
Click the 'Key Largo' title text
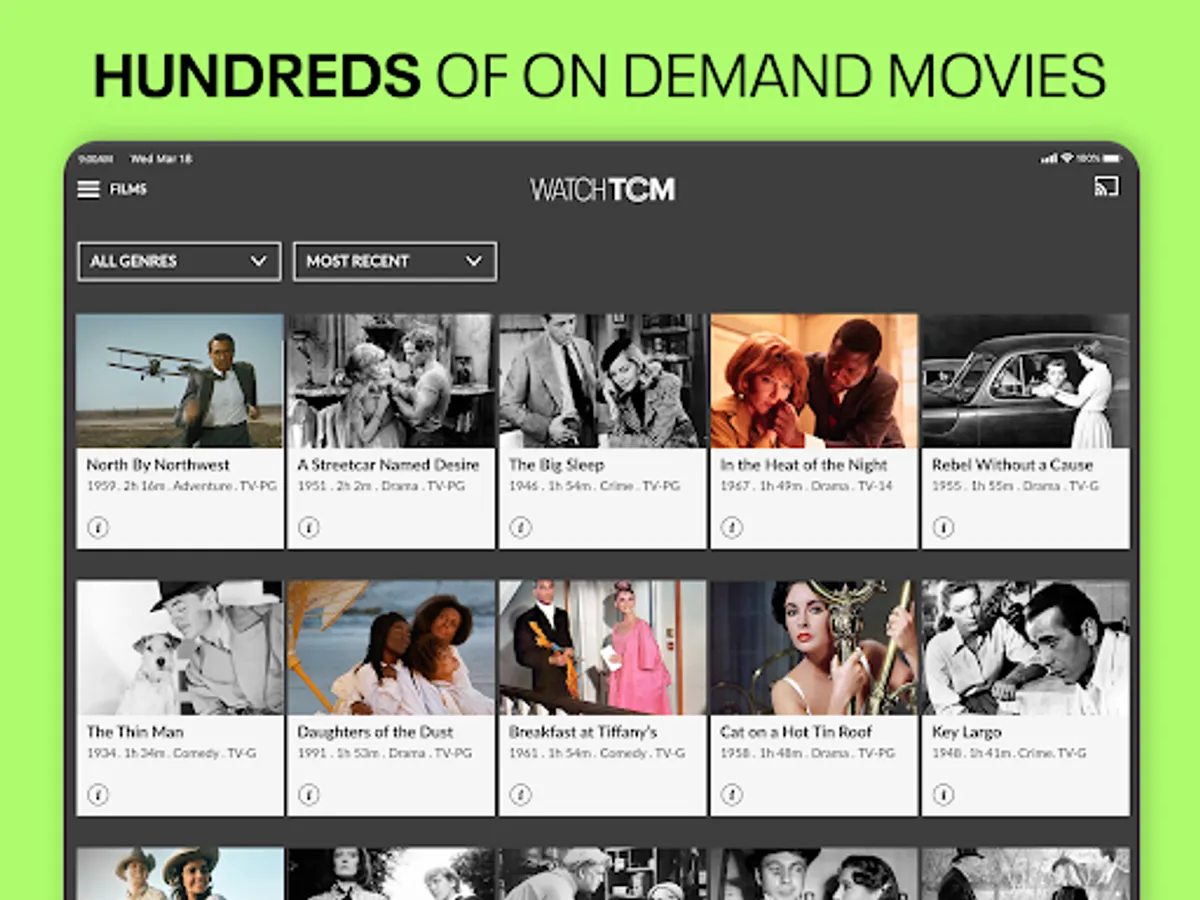point(966,732)
